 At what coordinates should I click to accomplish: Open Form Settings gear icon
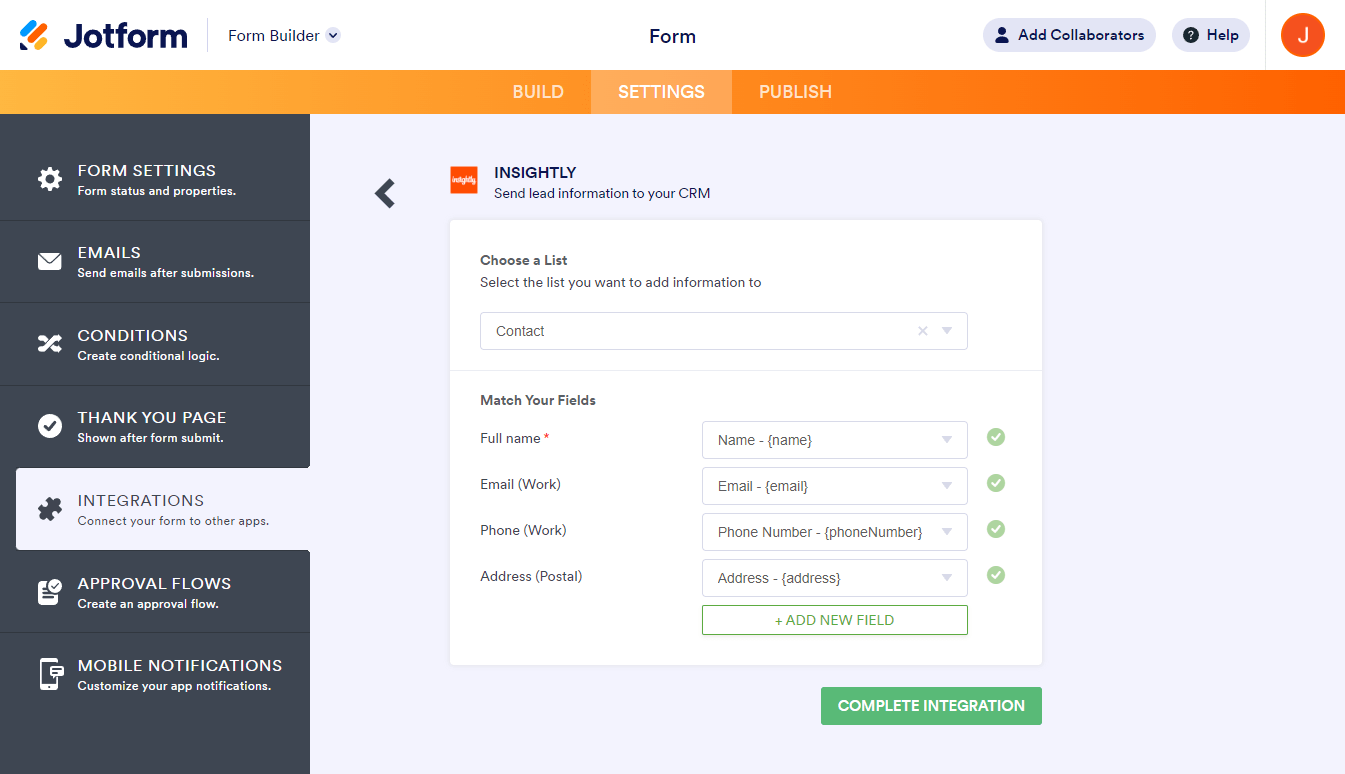click(x=49, y=179)
